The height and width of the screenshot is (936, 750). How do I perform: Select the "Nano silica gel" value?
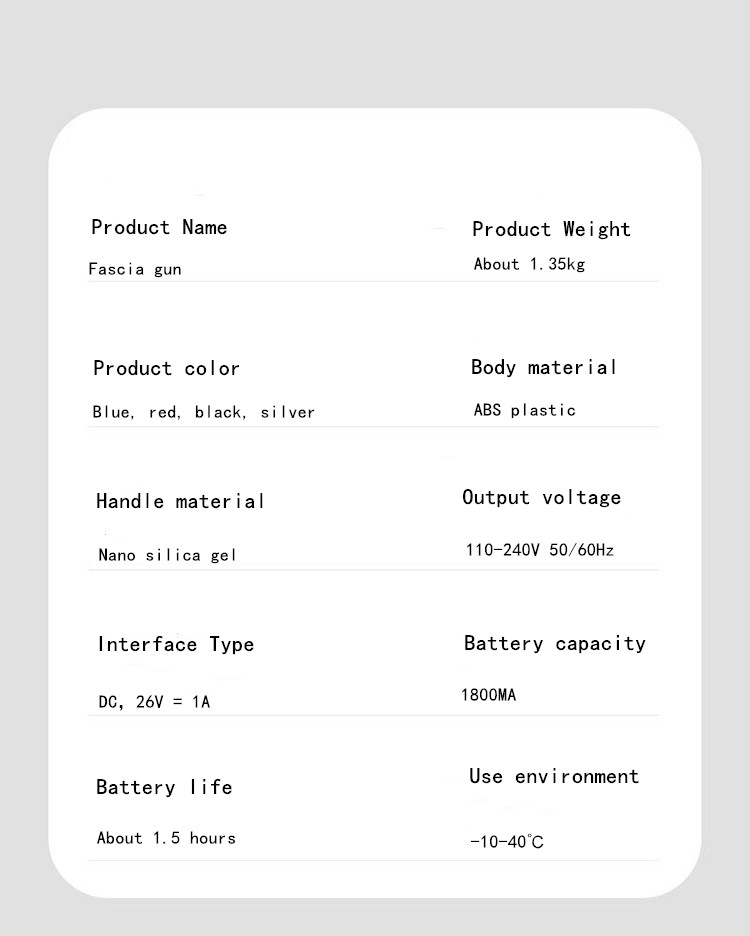(167, 555)
